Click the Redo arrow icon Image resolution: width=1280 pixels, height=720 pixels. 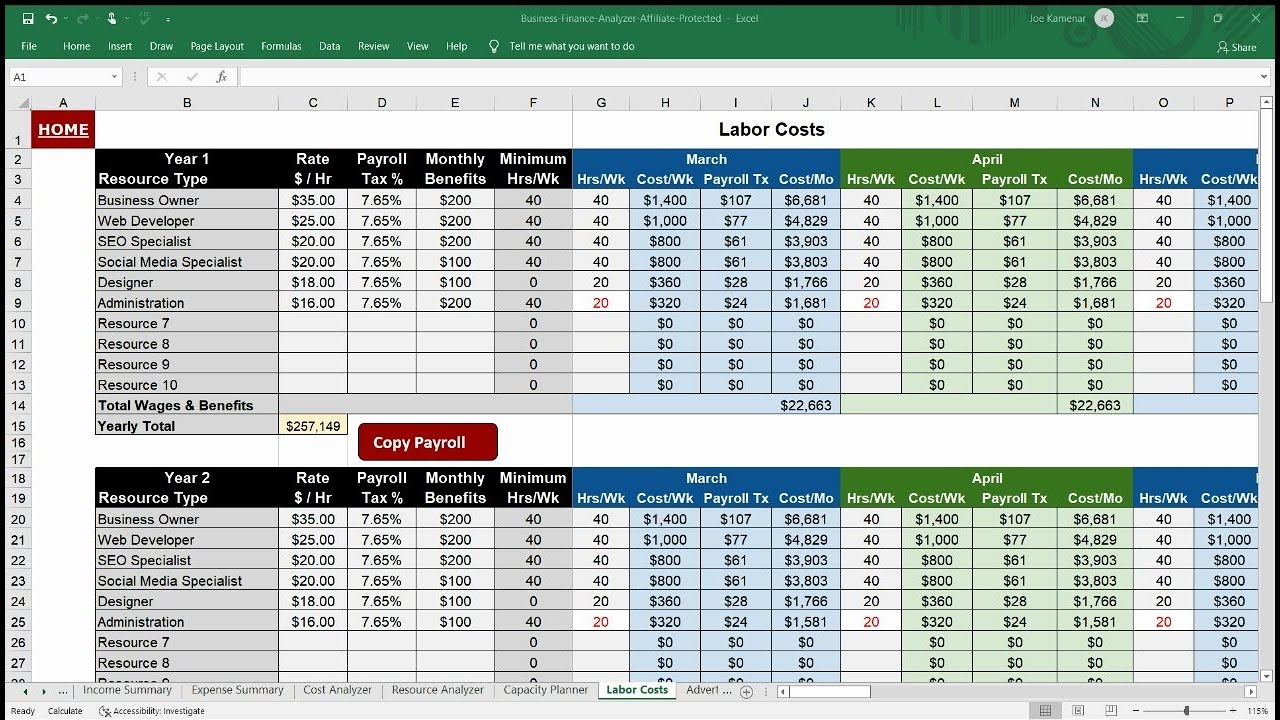point(82,18)
